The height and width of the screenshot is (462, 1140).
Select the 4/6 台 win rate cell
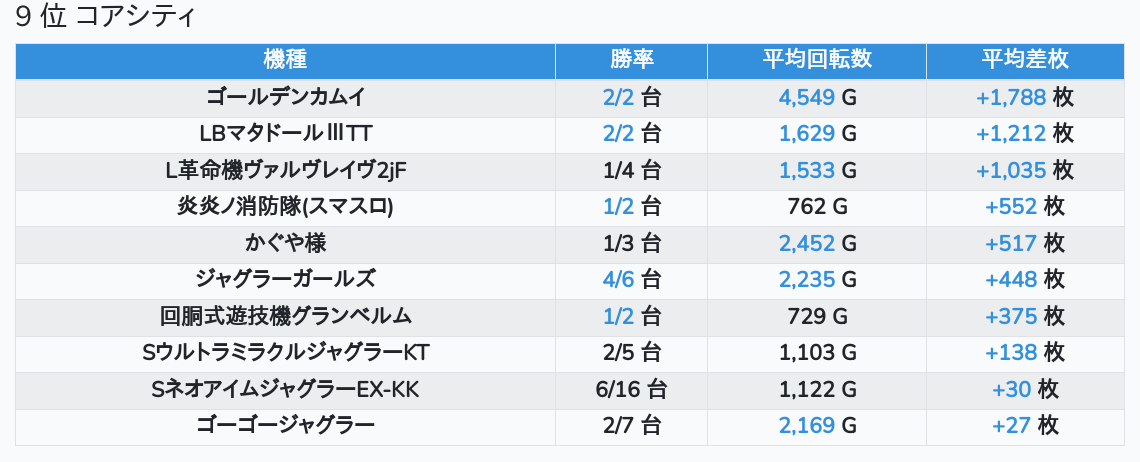[631, 280]
